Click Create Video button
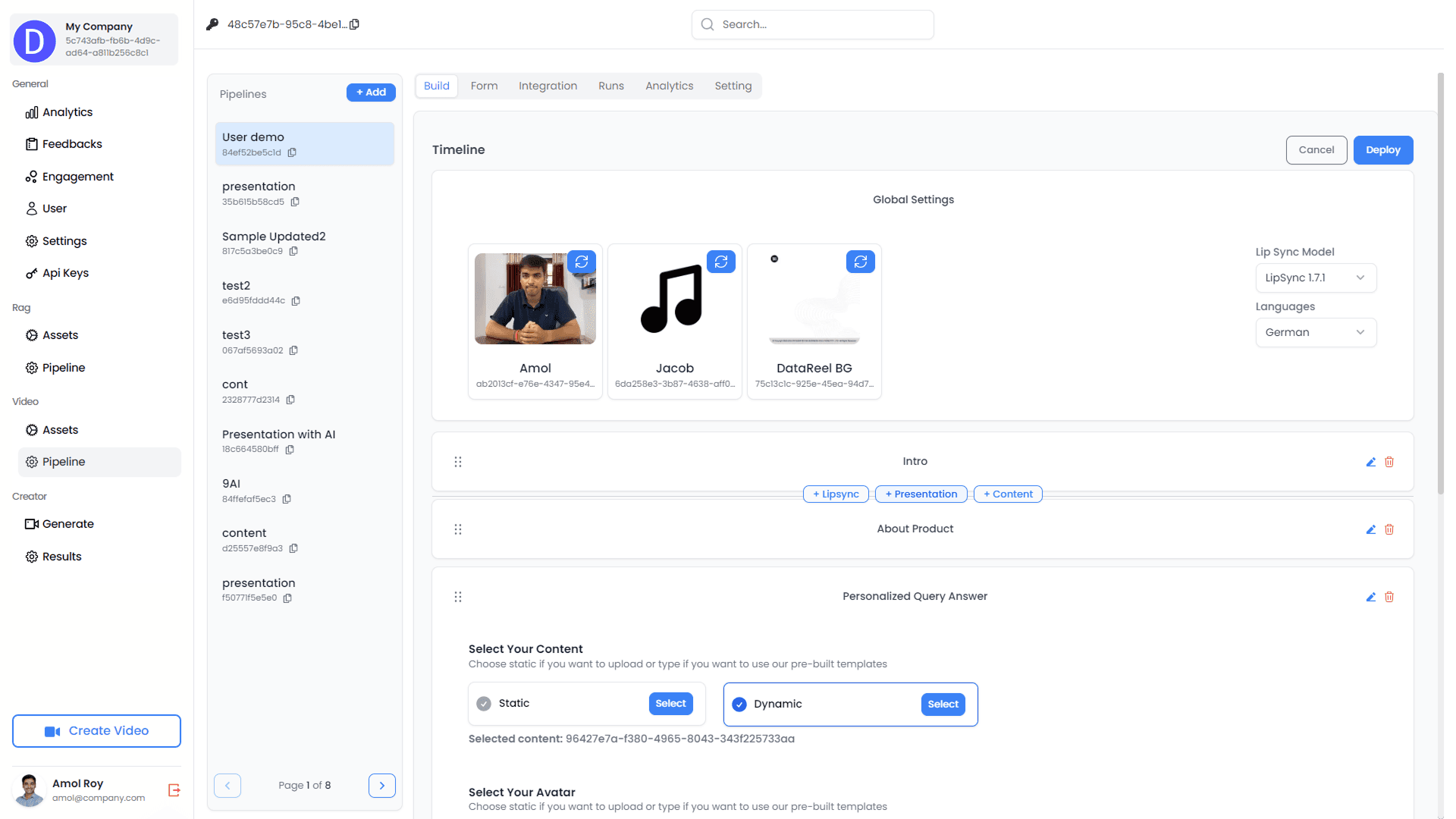Viewport: 1456px width, 819px height. point(96,731)
